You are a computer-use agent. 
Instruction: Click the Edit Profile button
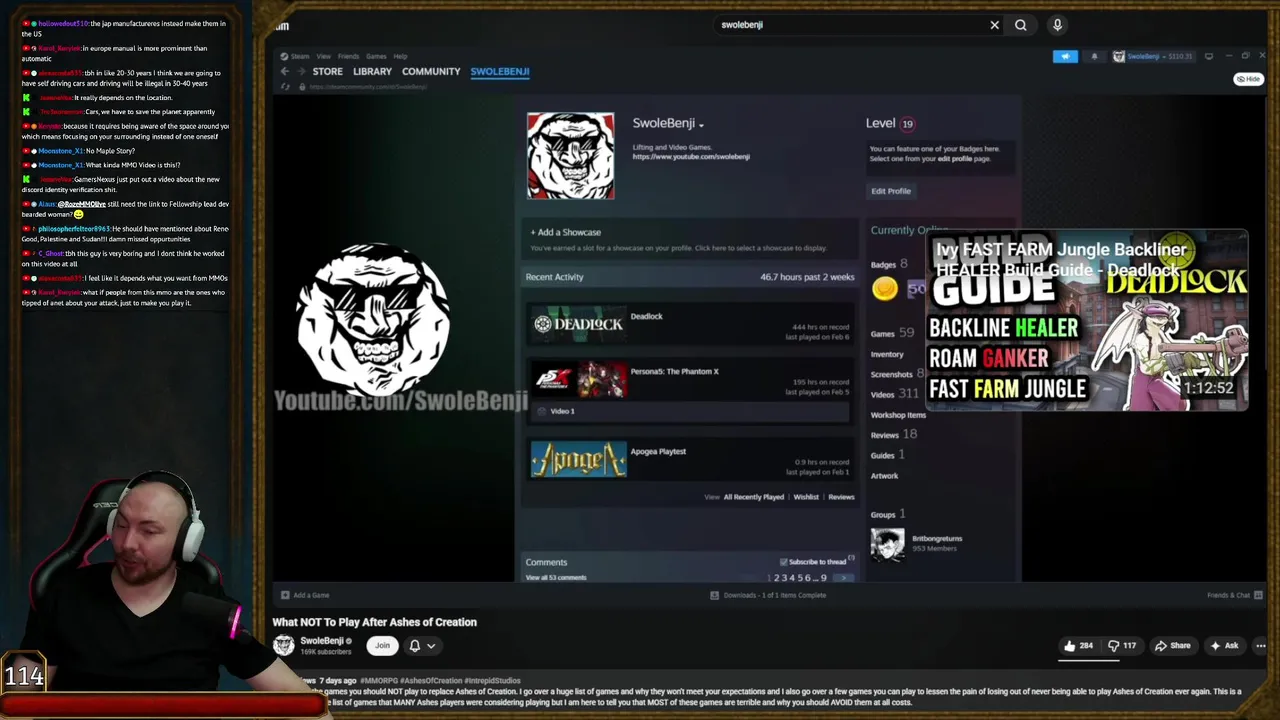tap(891, 191)
